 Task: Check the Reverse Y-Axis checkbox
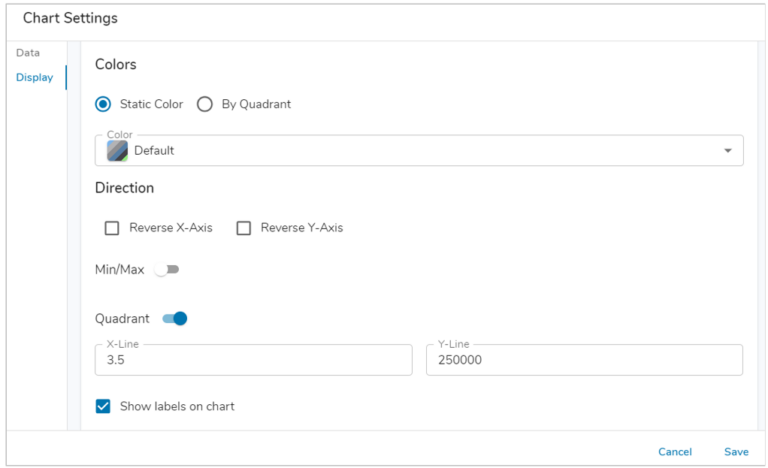pyautogui.click(x=243, y=228)
